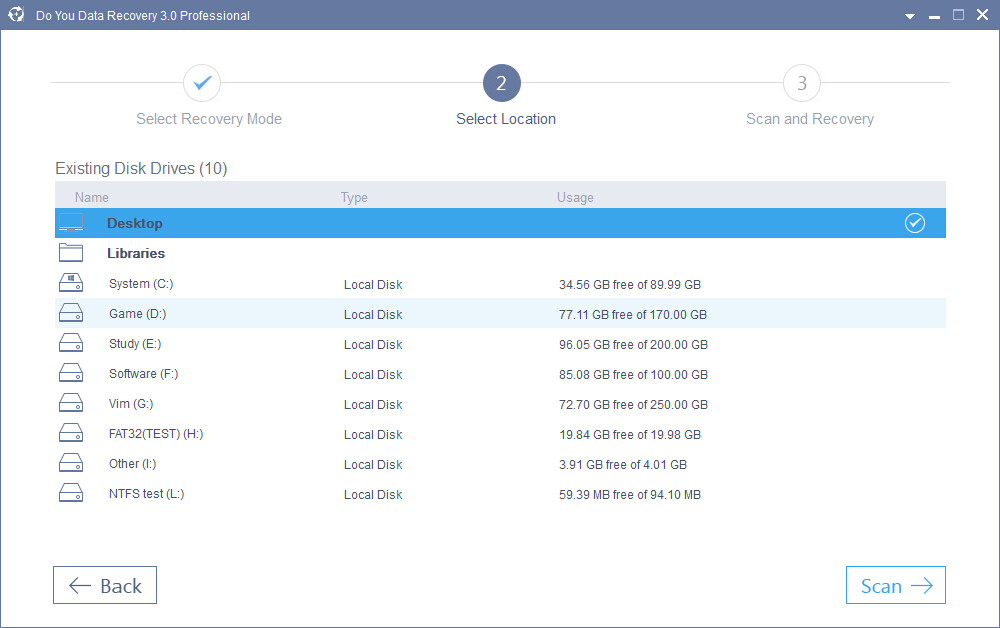Click the System (C:) drive icon
Viewport: 1000px width, 628px height.
click(71, 283)
